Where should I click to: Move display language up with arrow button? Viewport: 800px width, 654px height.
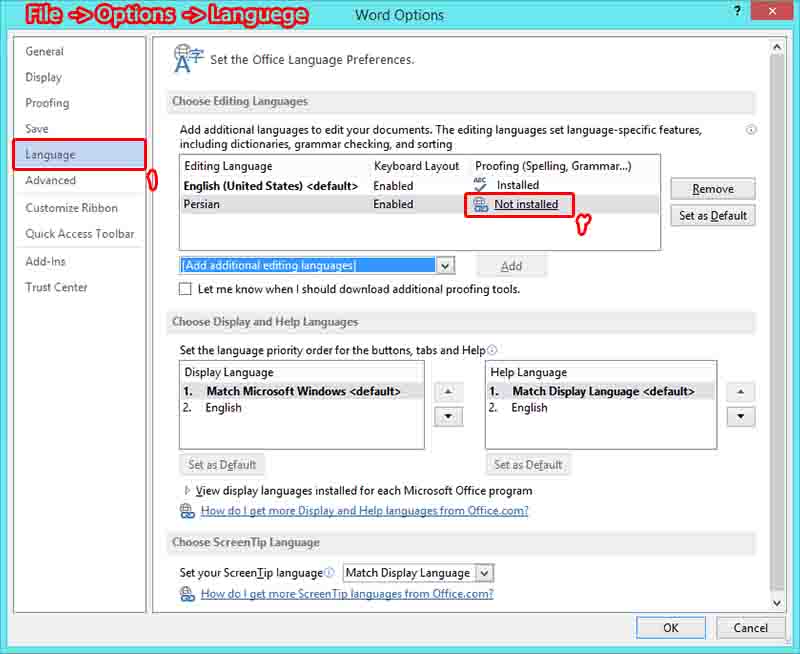448,392
